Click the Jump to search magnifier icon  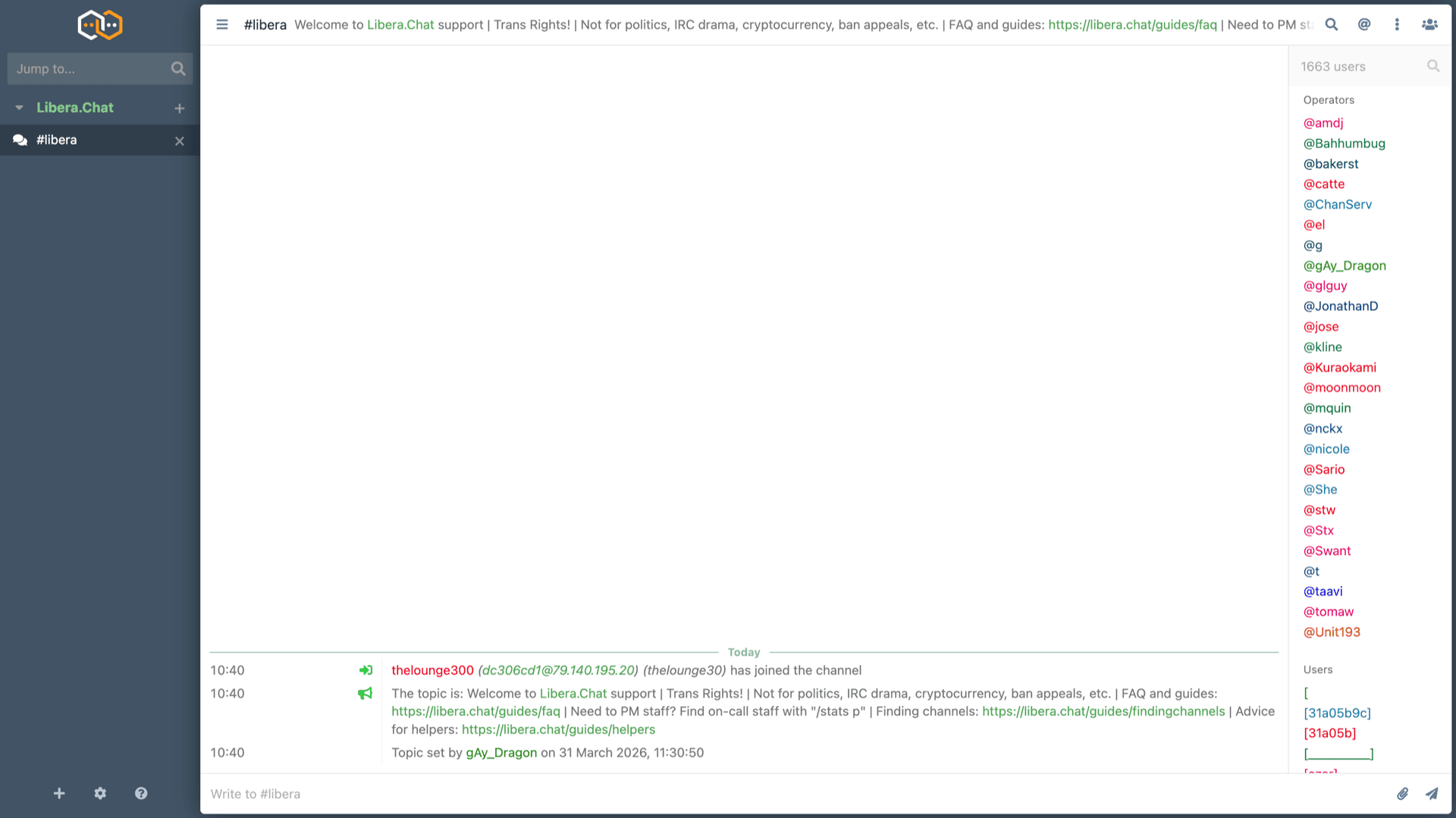tap(178, 69)
